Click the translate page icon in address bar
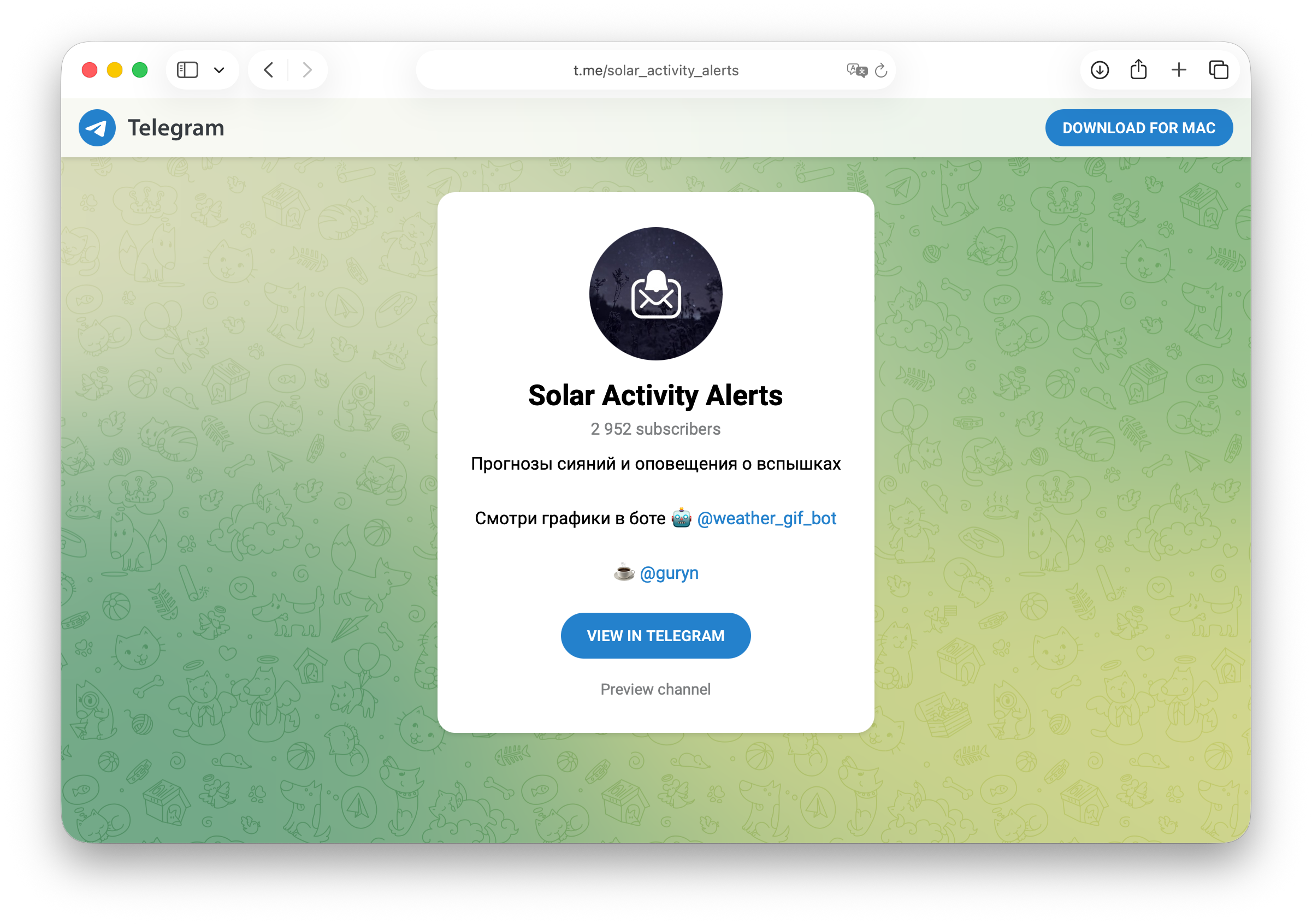1312x924 pixels. (x=856, y=70)
